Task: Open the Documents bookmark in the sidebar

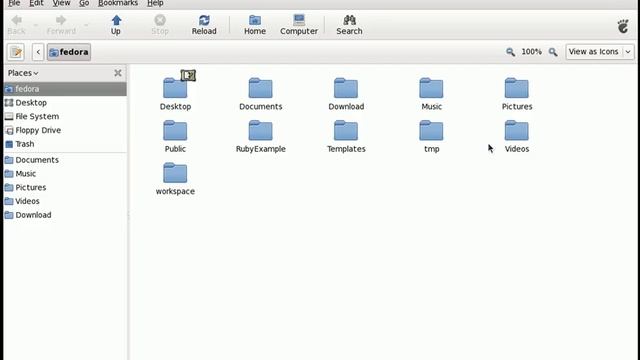Action: pyautogui.click(x=65, y=160)
